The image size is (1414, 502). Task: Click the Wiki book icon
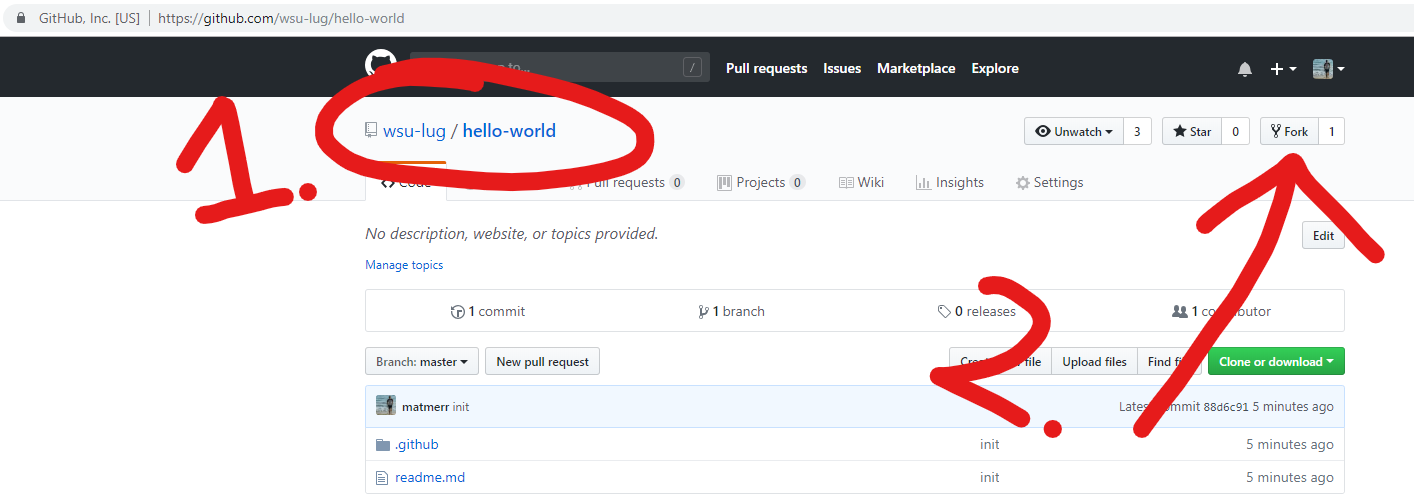846,182
